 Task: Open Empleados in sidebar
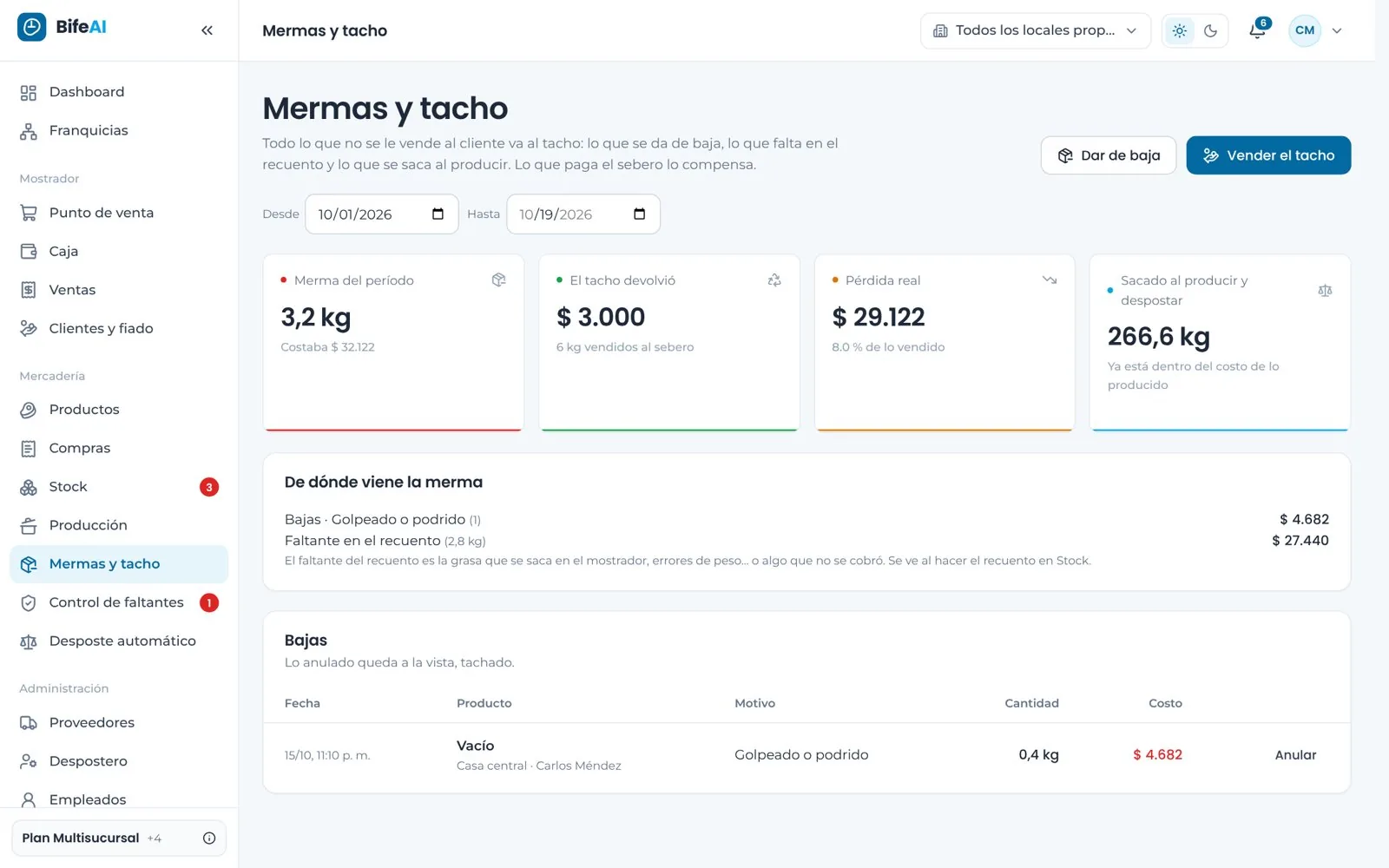119,799
